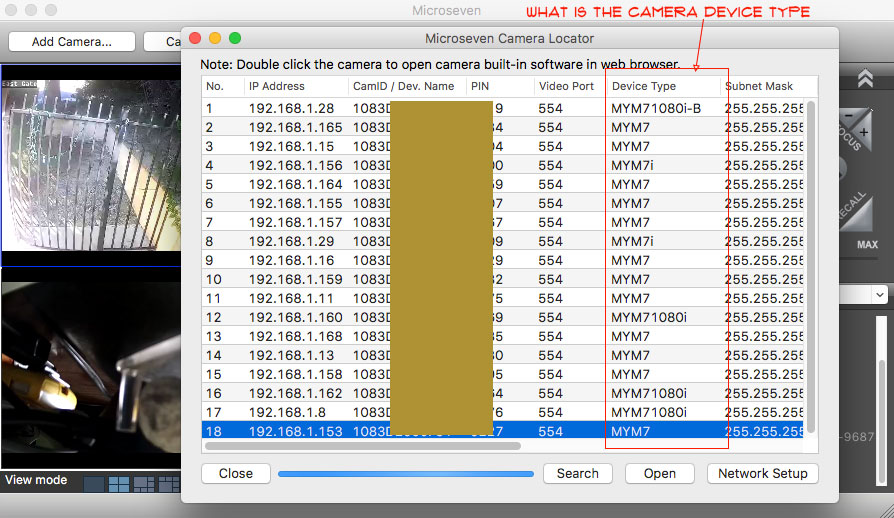This screenshot has width=894, height=518.
Task: Select the top gate camera feed
Action: pyautogui.click(x=91, y=165)
